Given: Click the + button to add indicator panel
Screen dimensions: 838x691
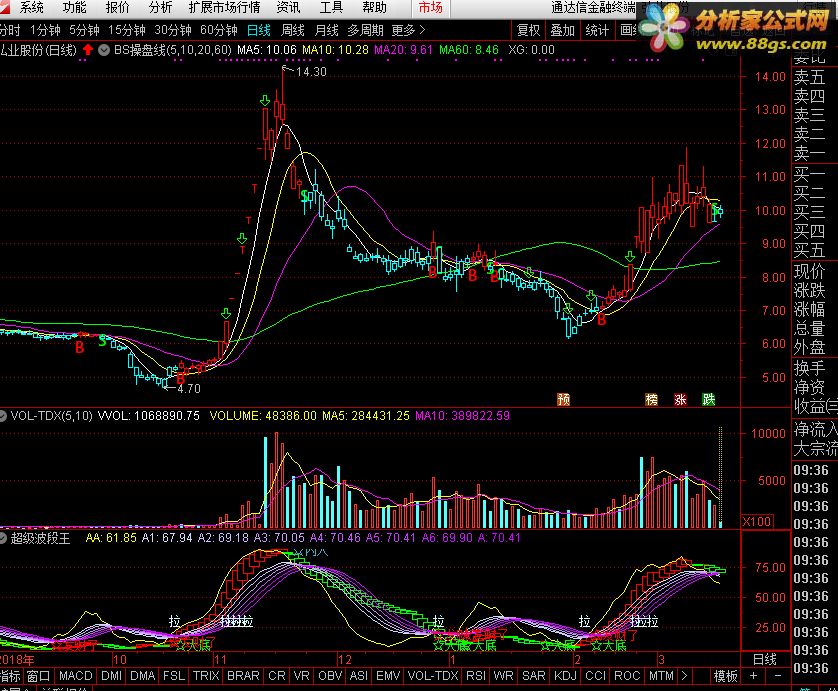Looking at the screenshot, I should (x=754, y=676).
